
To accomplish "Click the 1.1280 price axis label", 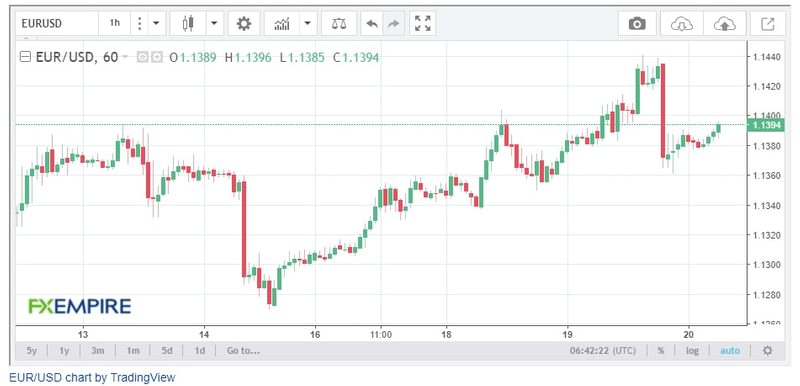I will pyautogui.click(x=766, y=294).
